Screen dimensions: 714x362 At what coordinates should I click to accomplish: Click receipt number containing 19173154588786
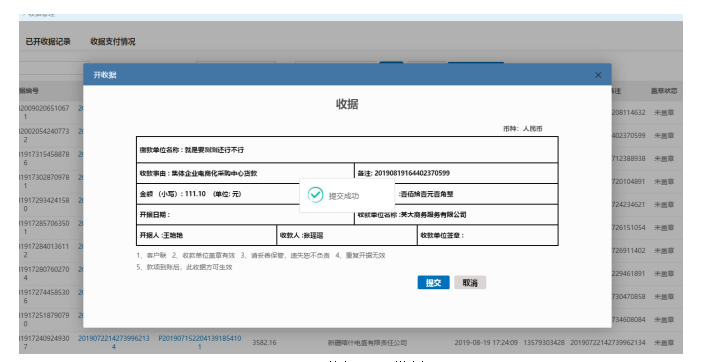[x=44, y=158]
